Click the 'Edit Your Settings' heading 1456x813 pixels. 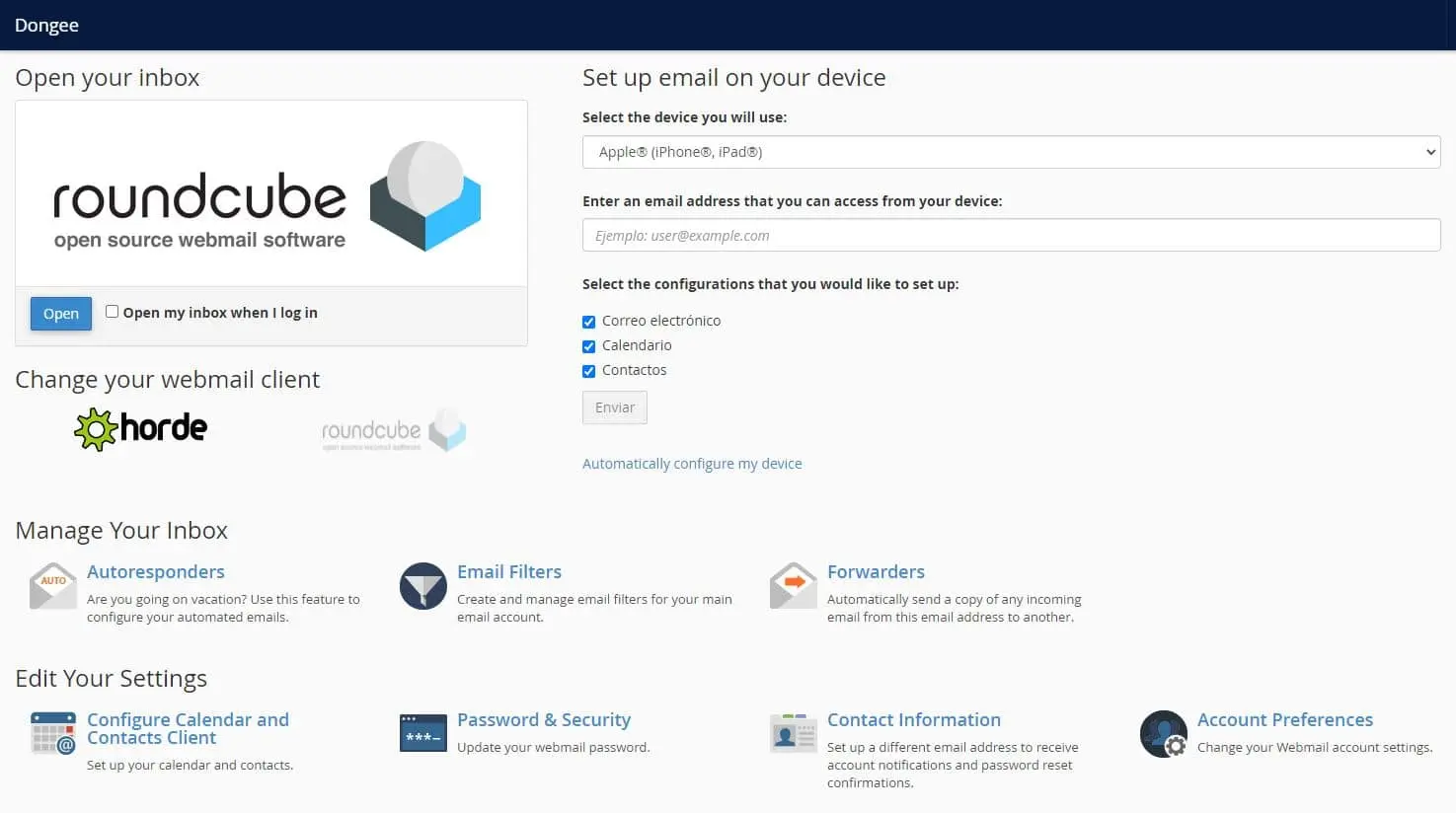(x=112, y=678)
